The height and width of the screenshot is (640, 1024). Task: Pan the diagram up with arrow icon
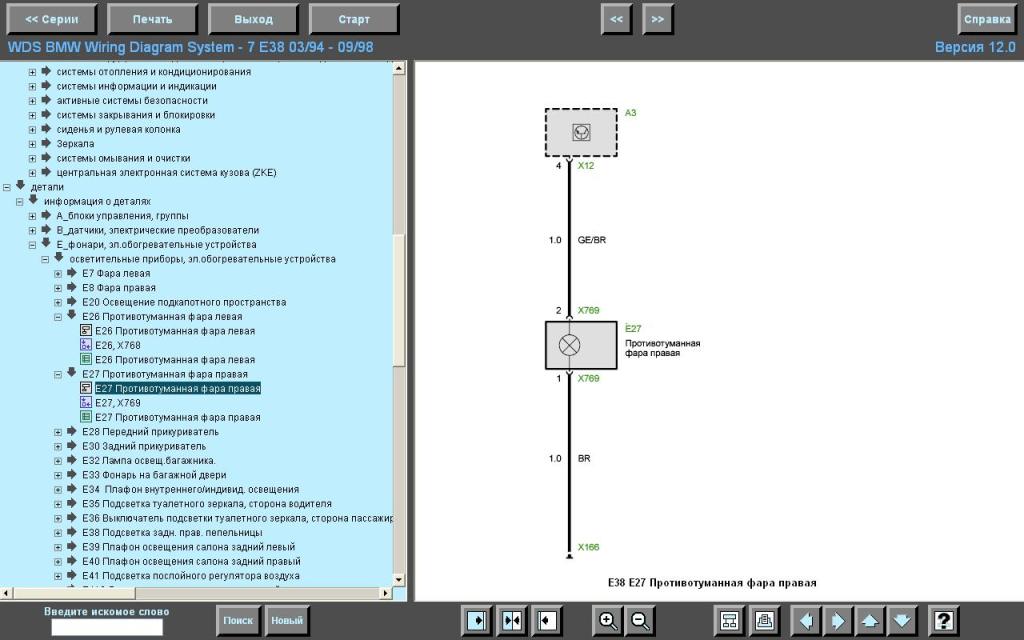[x=870, y=620]
